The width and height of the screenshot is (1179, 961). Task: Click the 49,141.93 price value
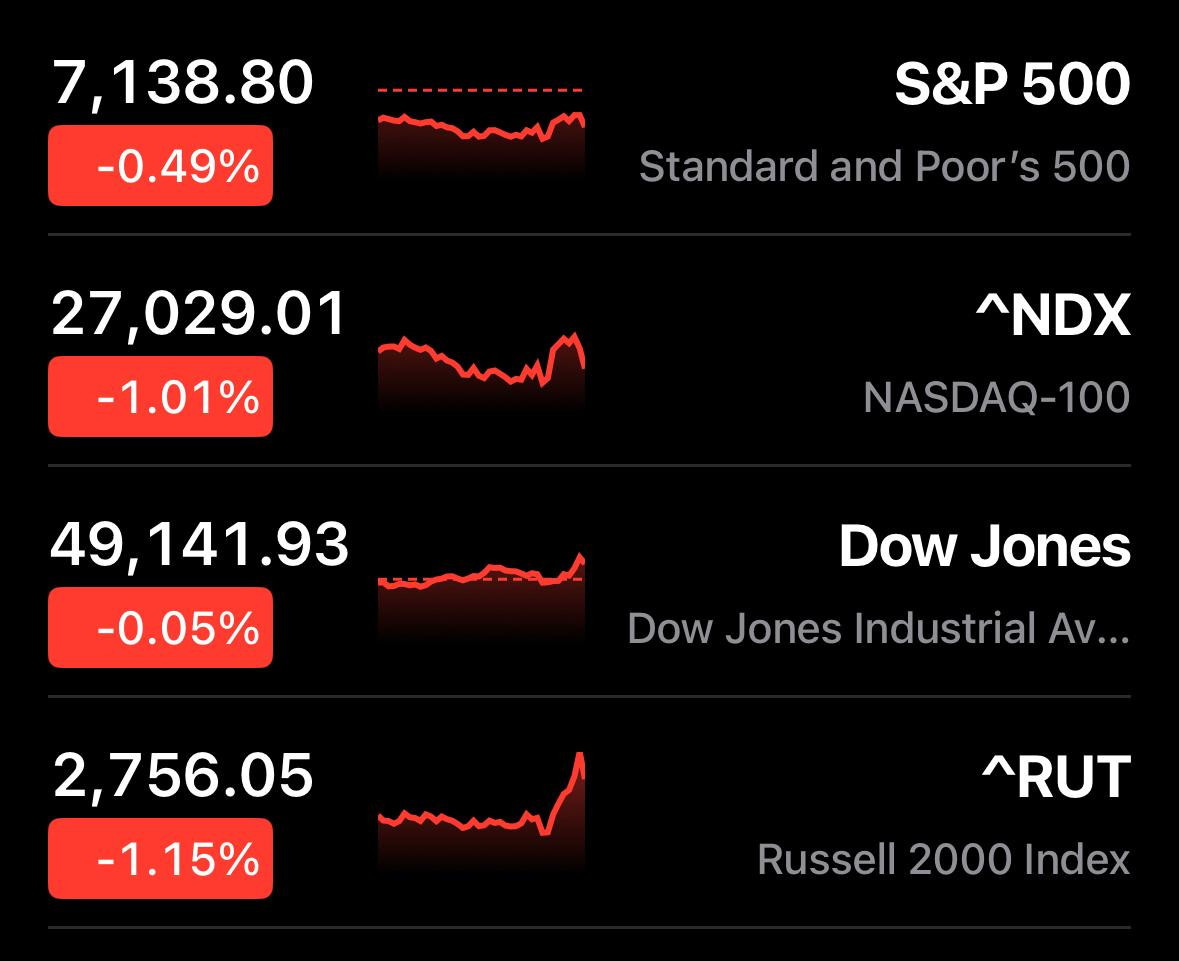point(200,545)
